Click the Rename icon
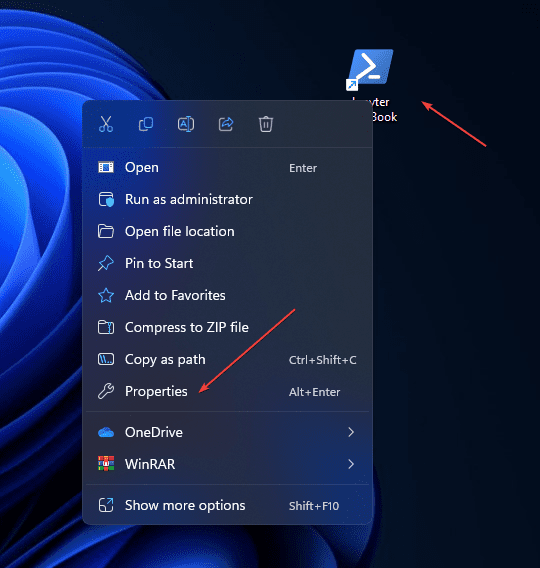This screenshot has height=568, width=540. pos(186,124)
